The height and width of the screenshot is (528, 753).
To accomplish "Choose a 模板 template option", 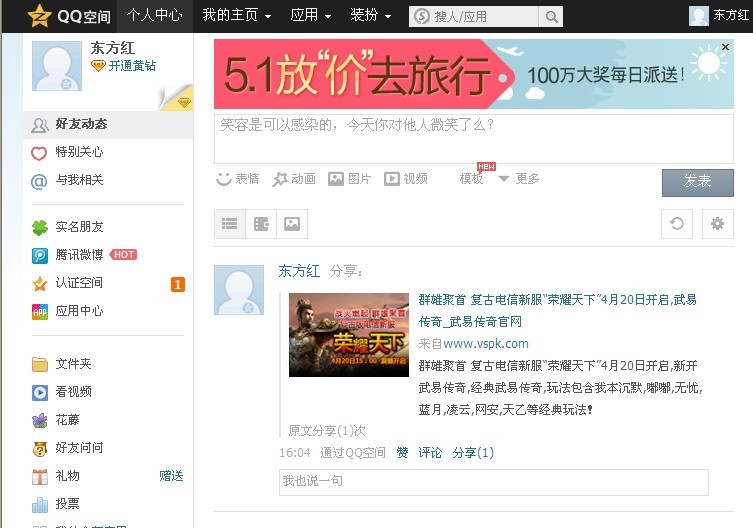I will [472, 179].
